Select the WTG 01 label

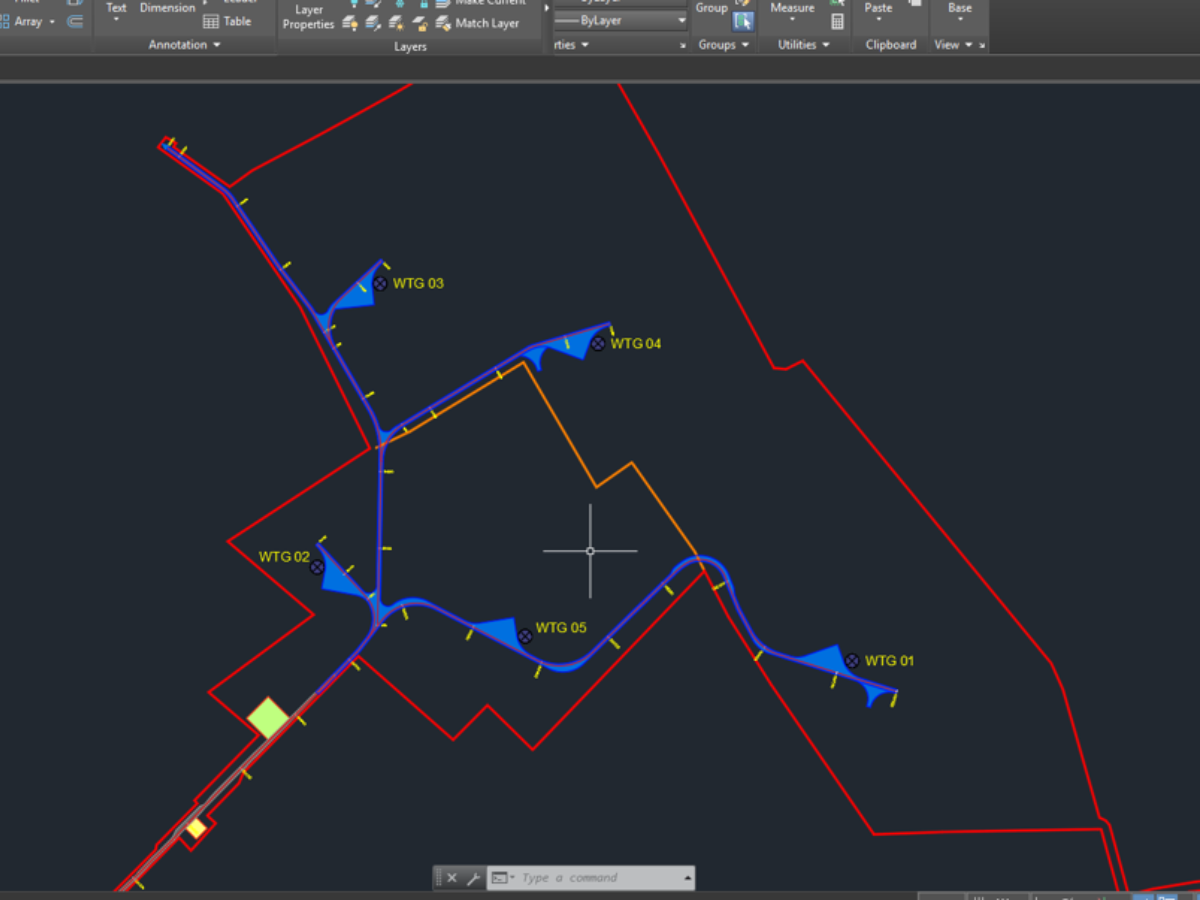tap(889, 660)
